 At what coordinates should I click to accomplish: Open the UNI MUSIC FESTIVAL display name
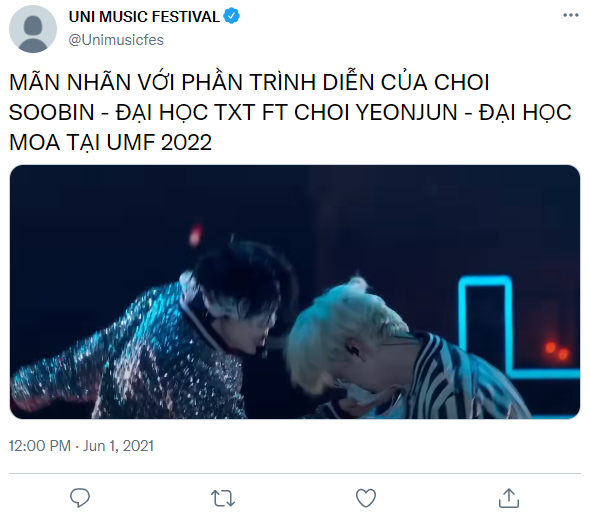coord(144,17)
